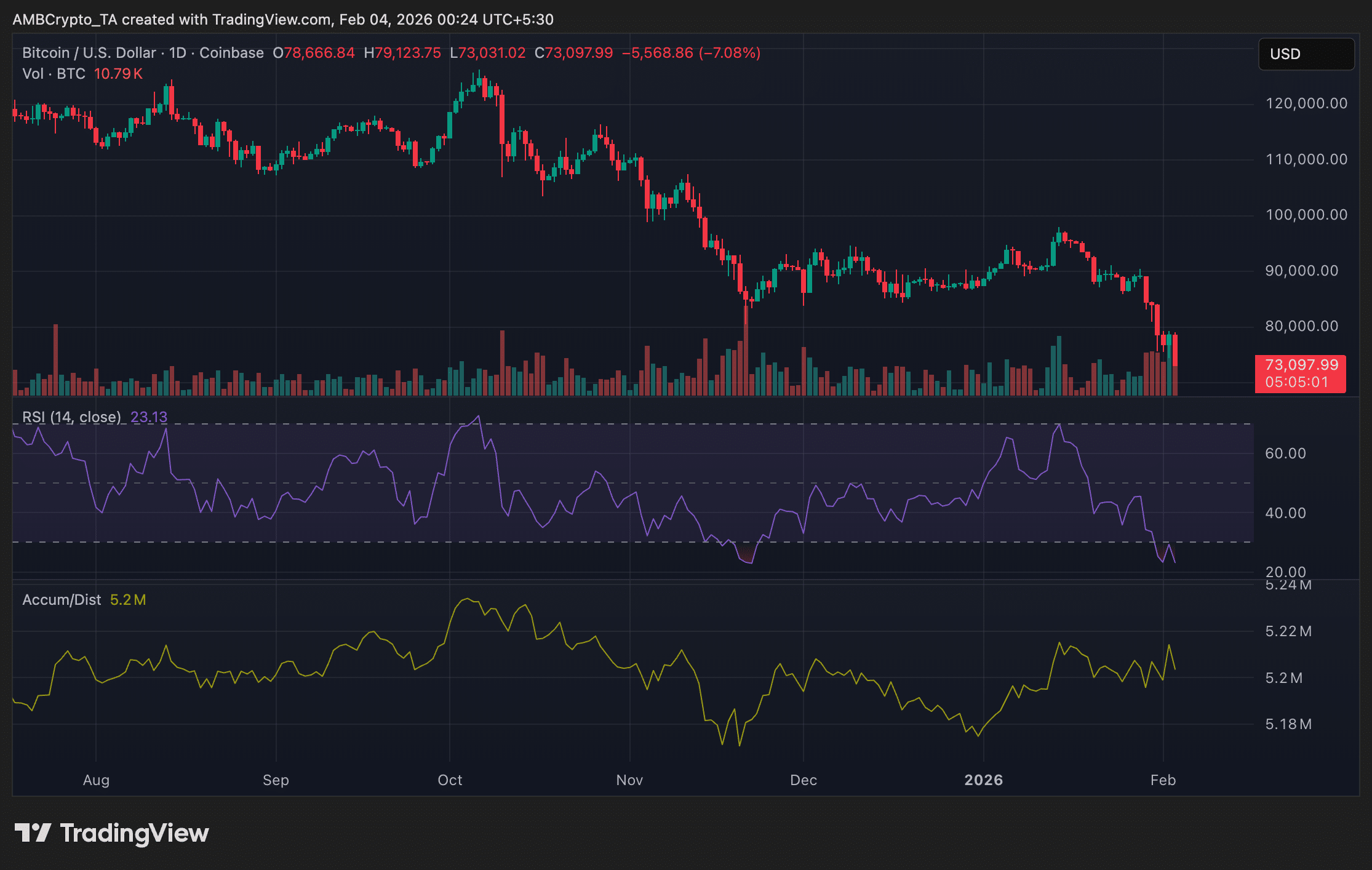The width and height of the screenshot is (1372, 870).
Task: Click the Feb label on time axis
Action: [x=1163, y=780]
